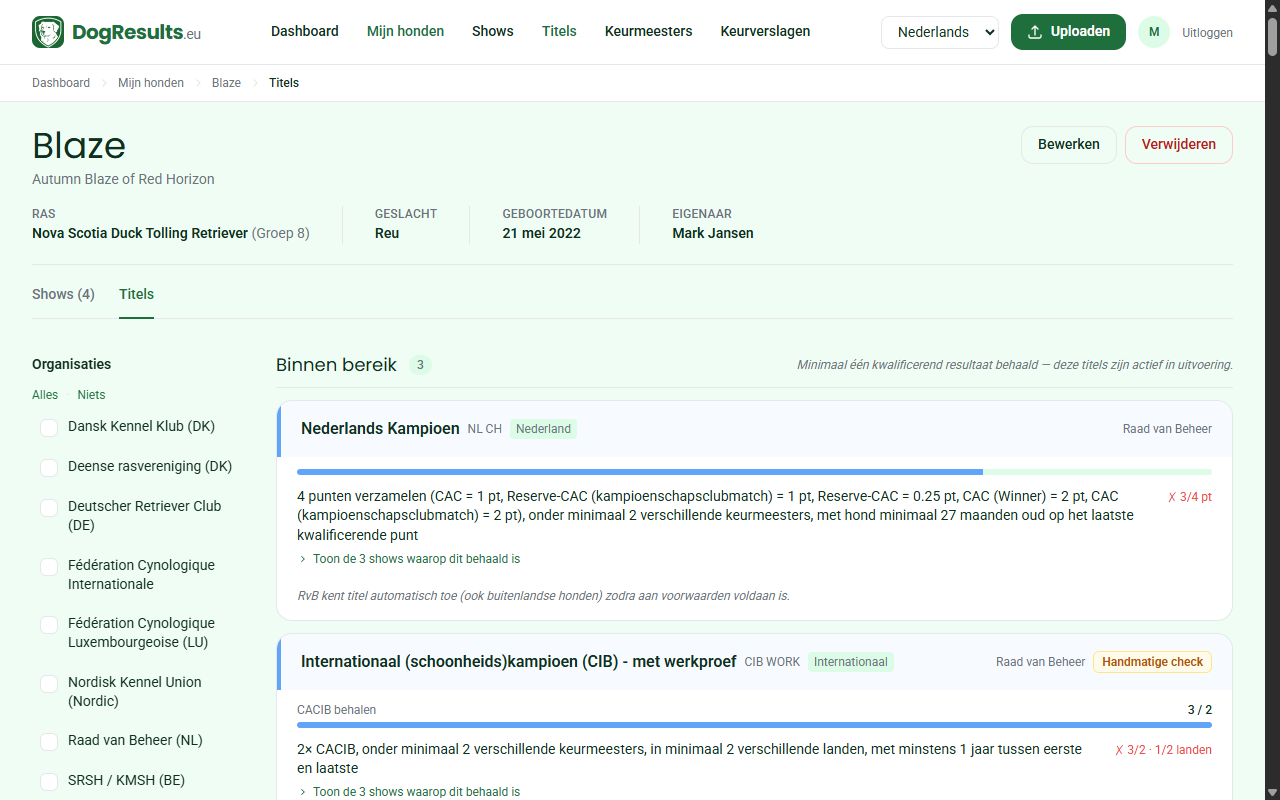1280x800 pixels.
Task: Open the Keurmeesters page
Action: (x=648, y=31)
